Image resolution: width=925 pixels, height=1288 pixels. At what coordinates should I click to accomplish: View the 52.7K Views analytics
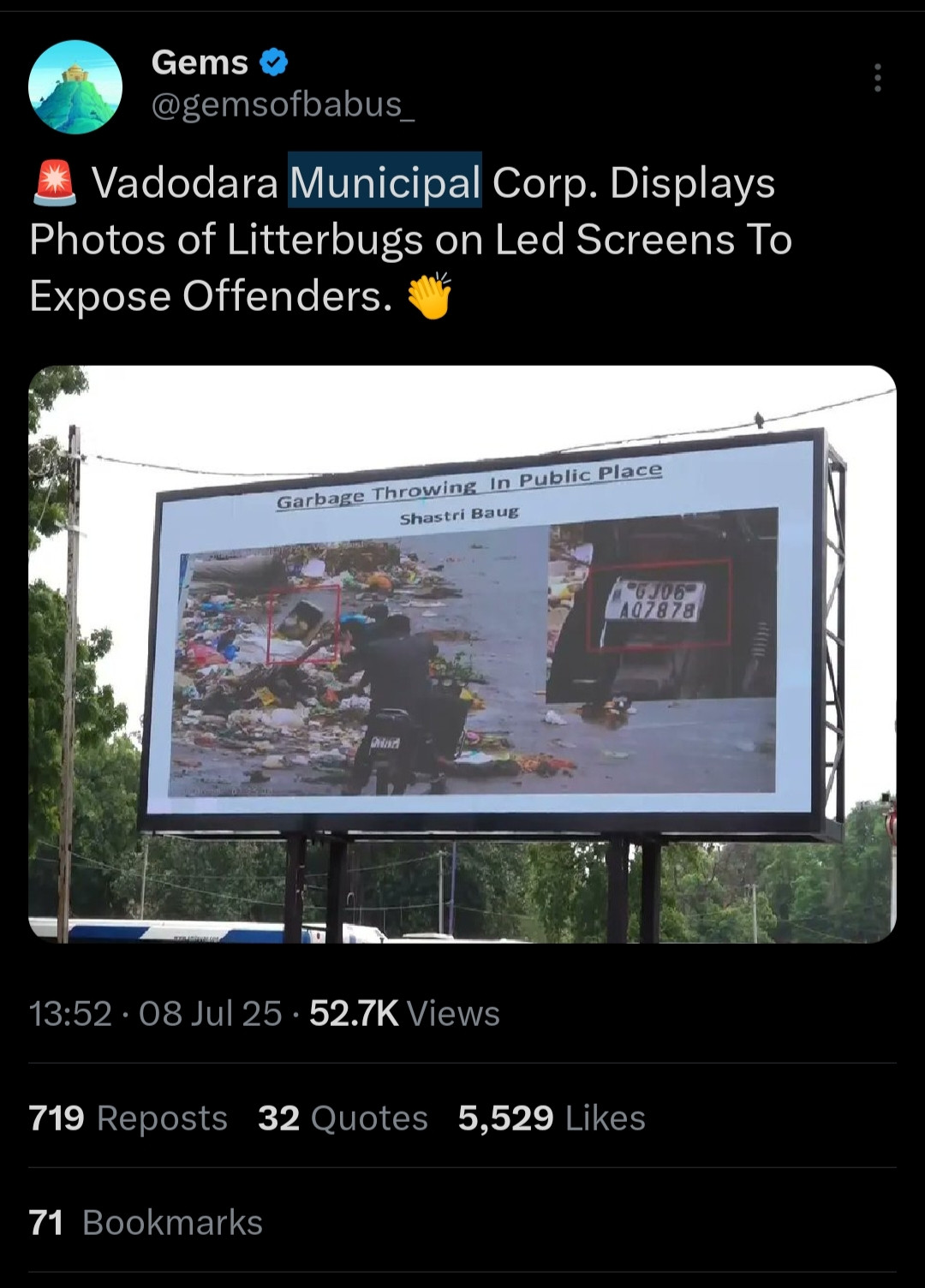click(404, 1013)
